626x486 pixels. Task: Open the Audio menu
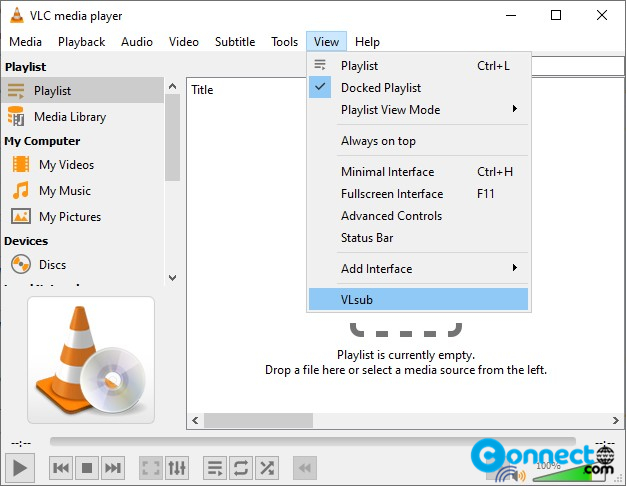click(137, 42)
